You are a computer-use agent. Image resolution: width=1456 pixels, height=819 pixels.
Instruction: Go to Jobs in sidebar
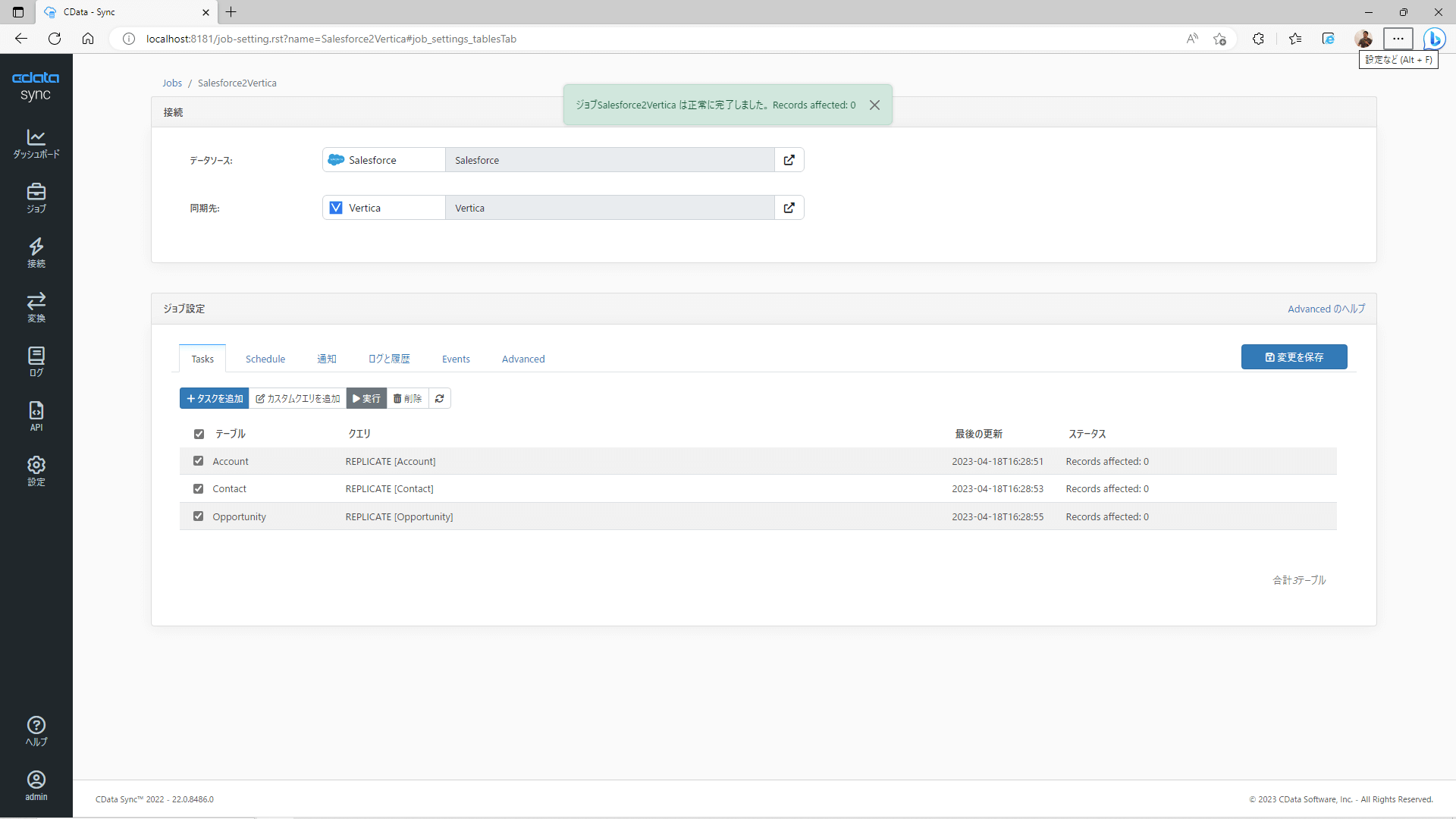click(36, 198)
